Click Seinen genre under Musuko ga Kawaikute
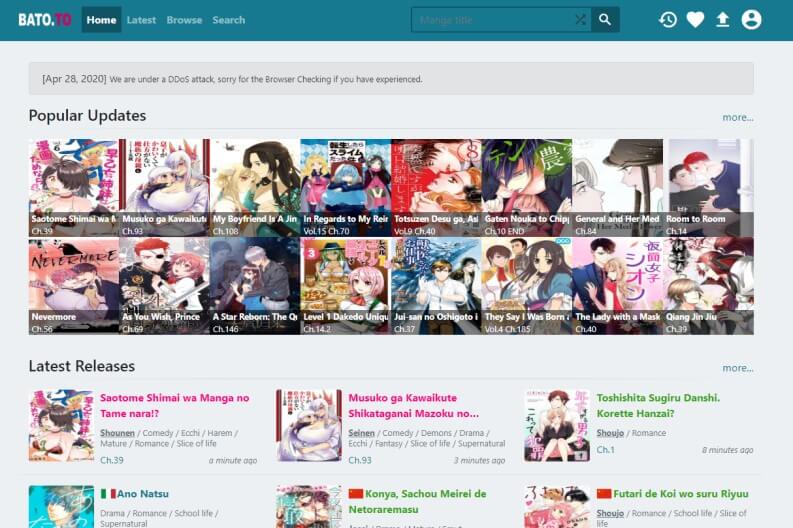This screenshot has height=528, width=793. (x=362, y=433)
